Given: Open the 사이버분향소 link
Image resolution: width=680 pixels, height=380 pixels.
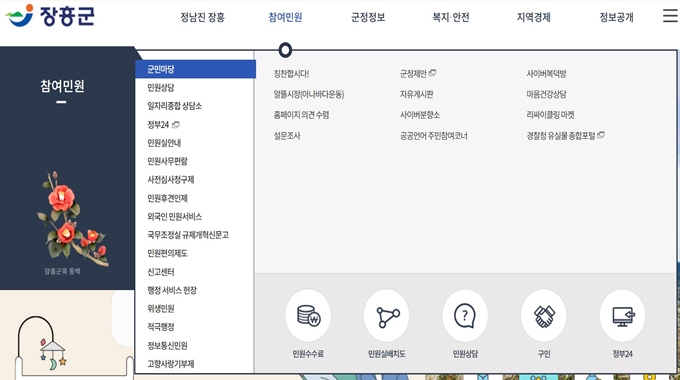Looking at the screenshot, I should [x=420, y=115].
